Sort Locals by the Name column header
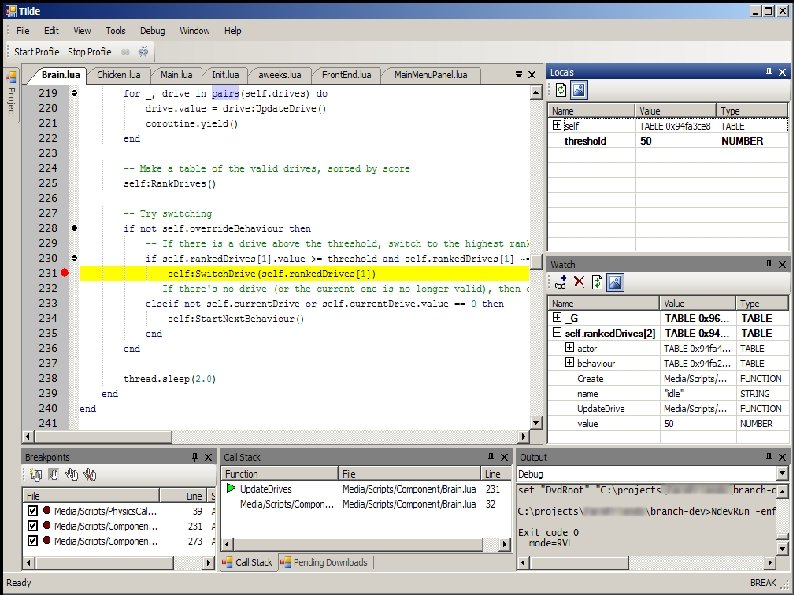 tap(591, 110)
